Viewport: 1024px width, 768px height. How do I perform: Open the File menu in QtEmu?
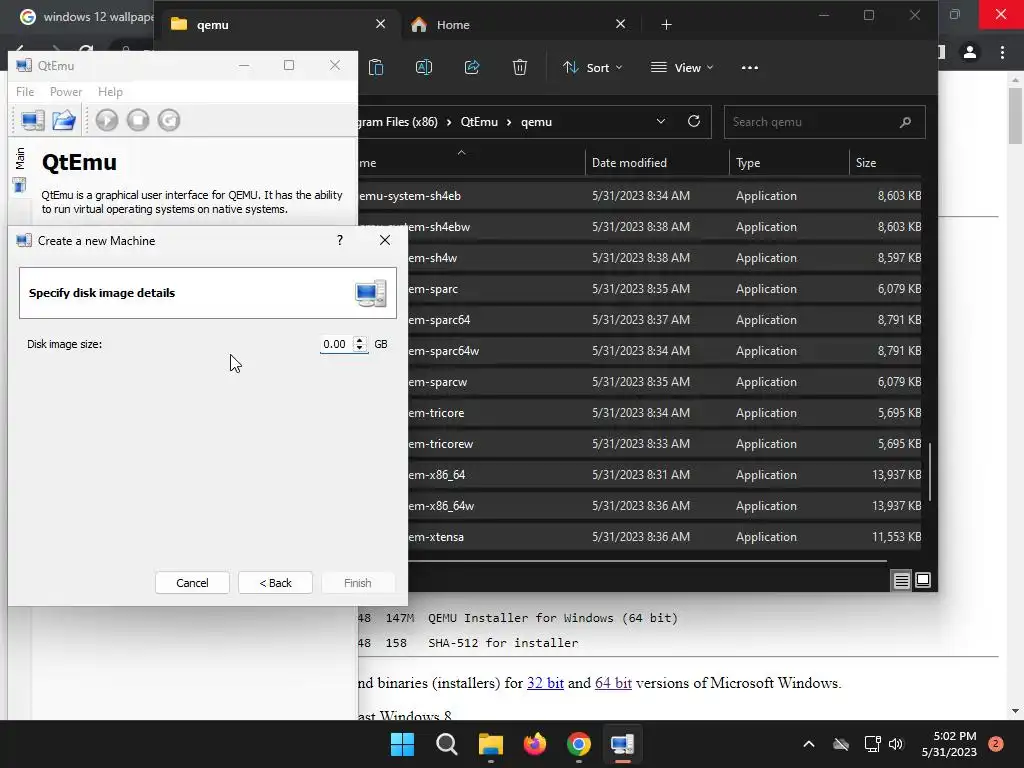tap(25, 92)
